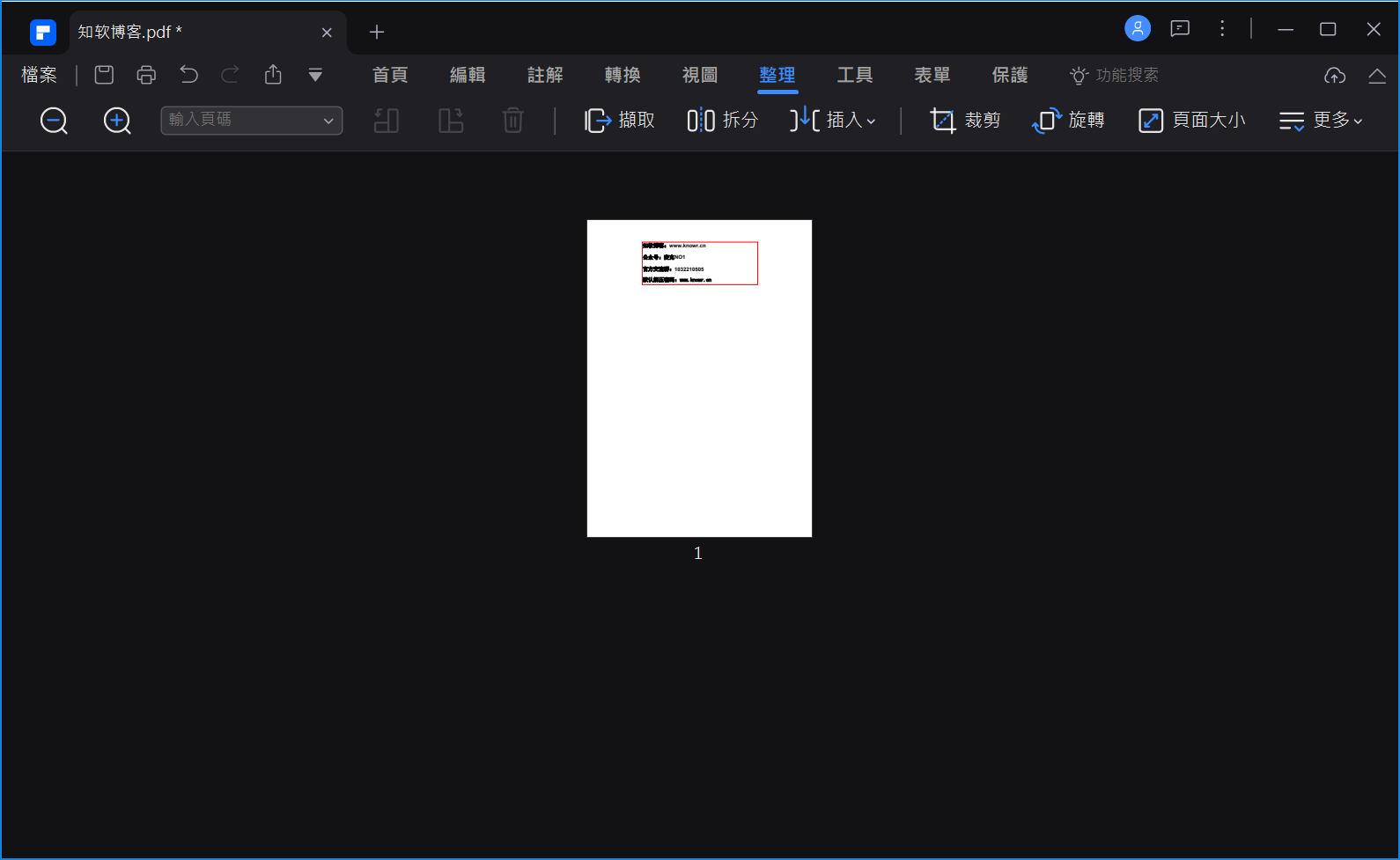Click the zoom out magnifier icon
The width and height of the screenshot is (1400, 860).
click(54, 121)
